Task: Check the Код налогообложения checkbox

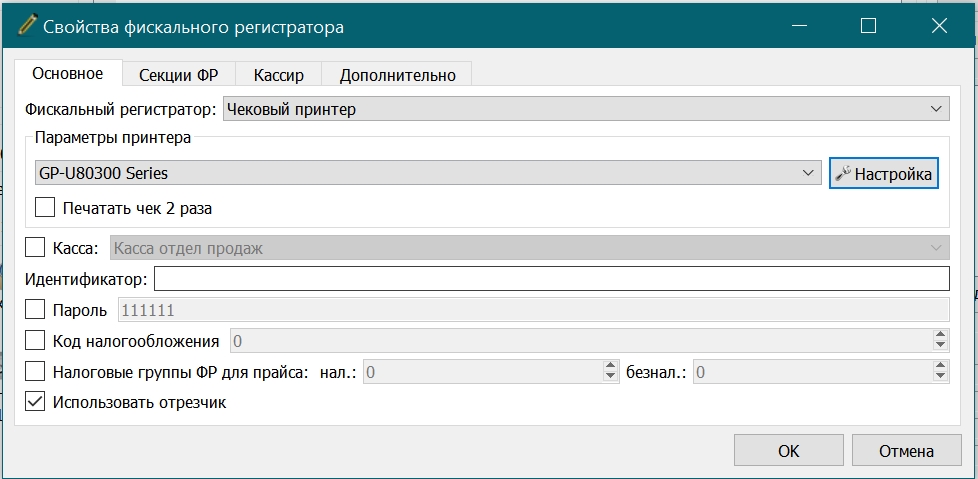Action: tap(35, 340)
